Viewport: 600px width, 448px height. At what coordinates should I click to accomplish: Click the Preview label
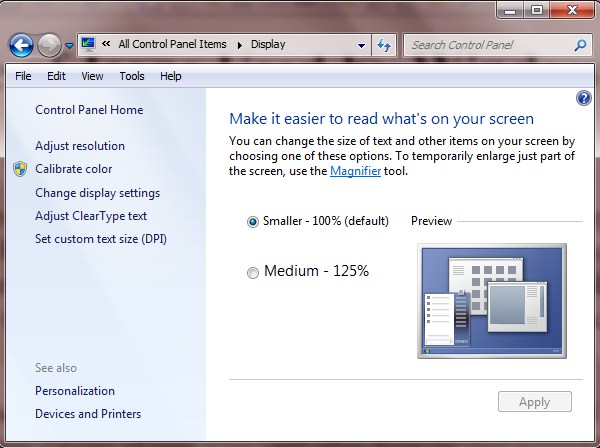431,221
